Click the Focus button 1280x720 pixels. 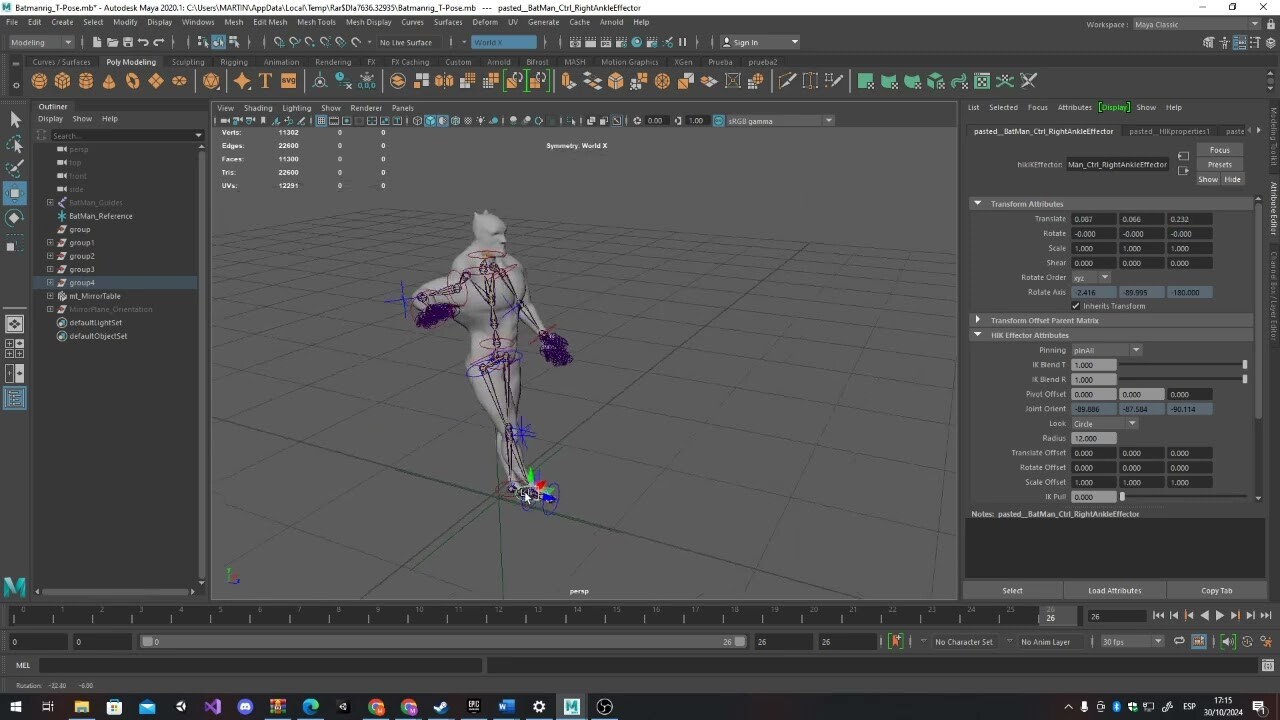coord(1219,150)
